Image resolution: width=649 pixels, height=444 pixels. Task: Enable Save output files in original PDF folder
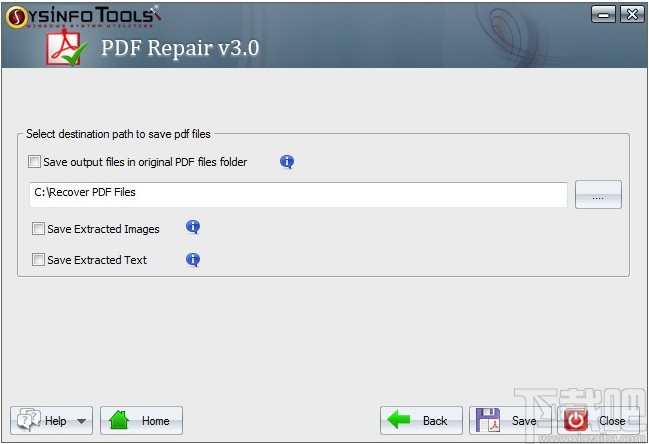34,161
